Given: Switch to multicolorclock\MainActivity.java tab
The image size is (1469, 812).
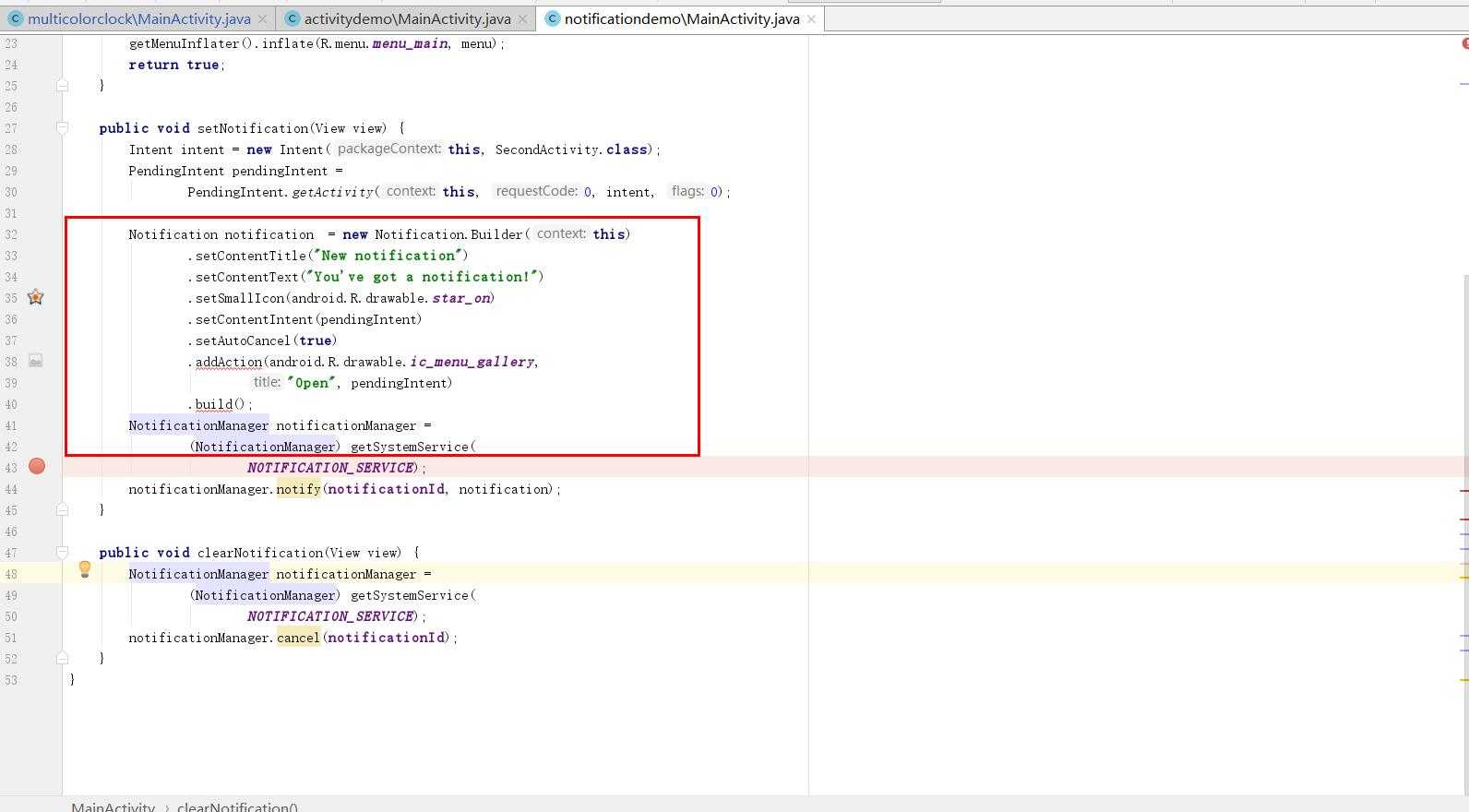Looking at the screenshot, I should tap(138, 18).
